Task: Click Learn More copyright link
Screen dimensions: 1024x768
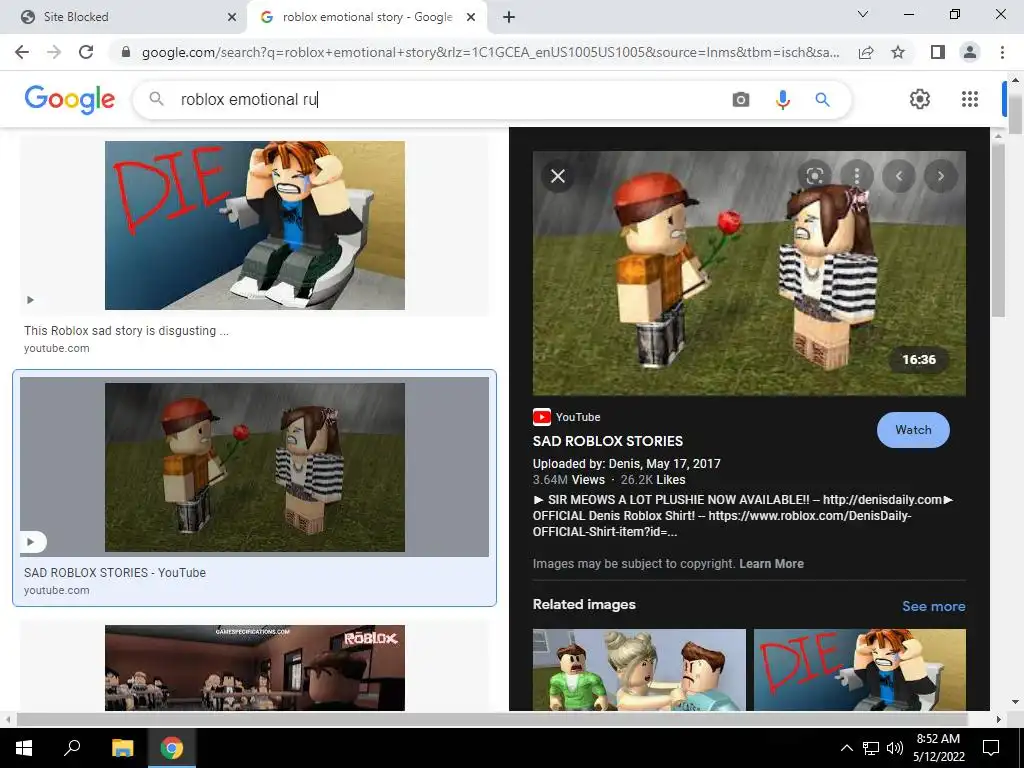Action: pyautogui.click(x=771, y=564)
